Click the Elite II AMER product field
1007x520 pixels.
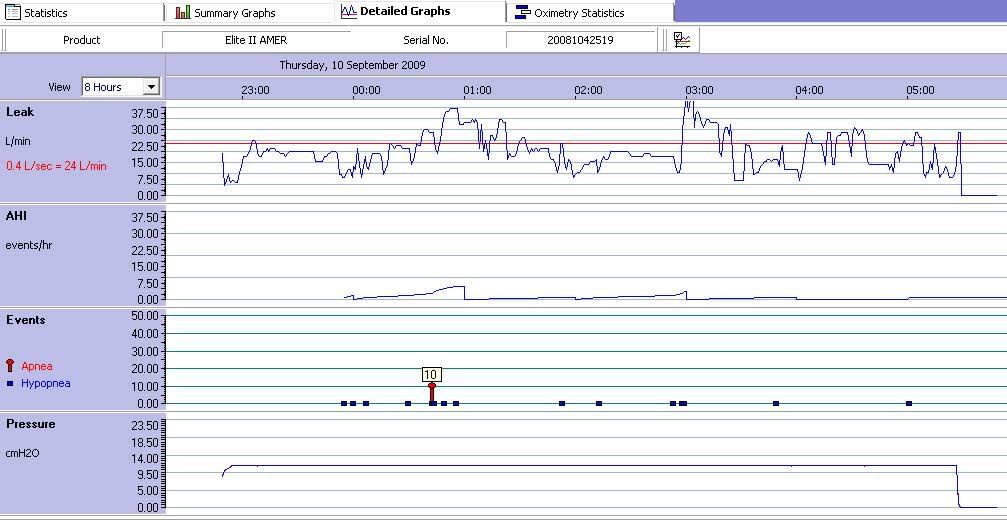256,40
